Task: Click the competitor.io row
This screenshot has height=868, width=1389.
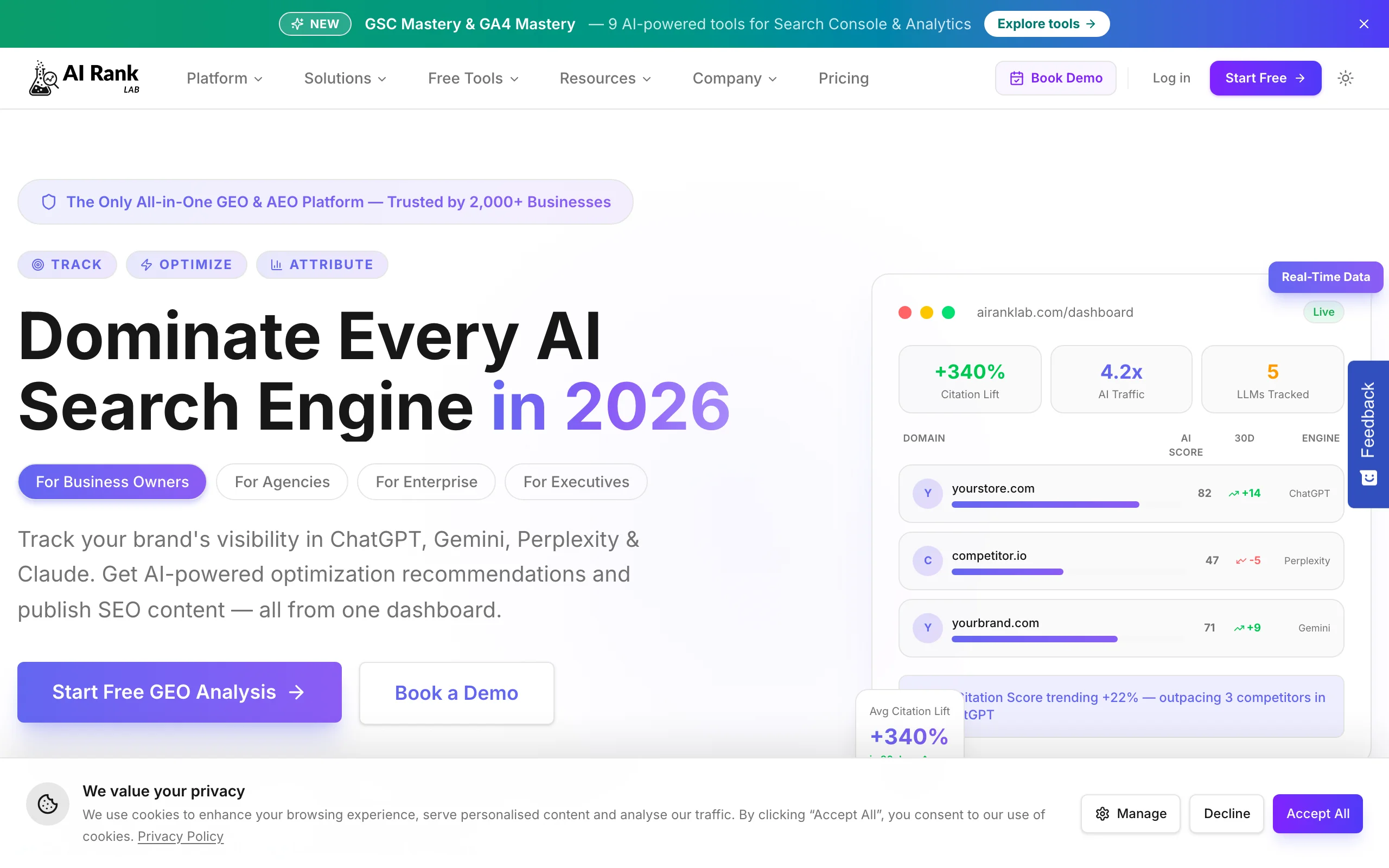Action: pos(1121,561)
